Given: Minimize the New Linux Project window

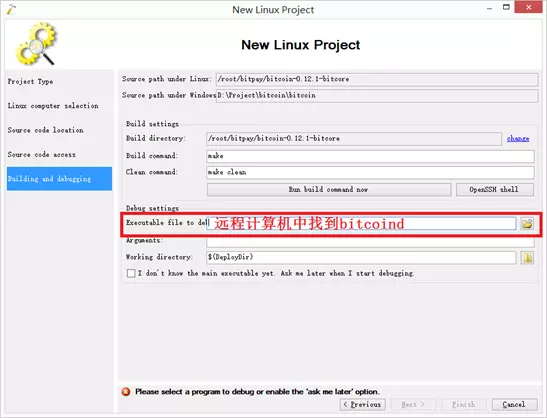Looking at the screenshot, I should 489,8.
